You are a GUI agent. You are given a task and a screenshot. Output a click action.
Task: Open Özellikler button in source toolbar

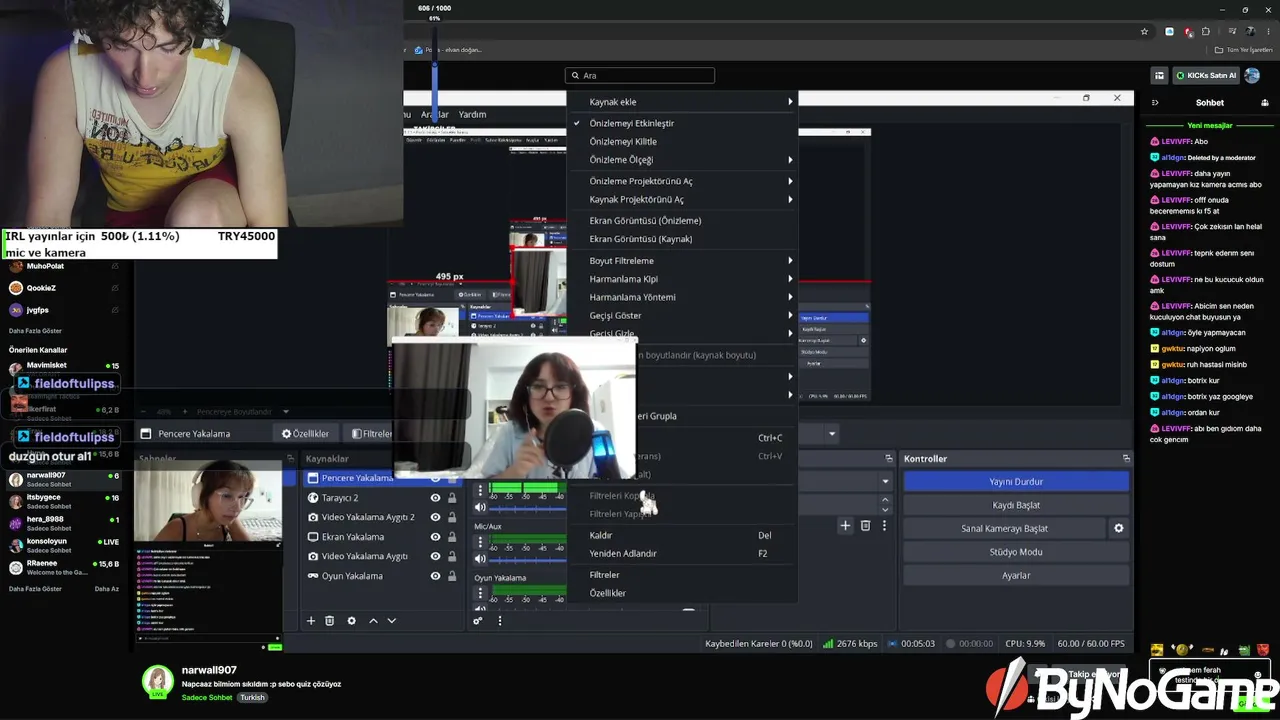(305, 434)
